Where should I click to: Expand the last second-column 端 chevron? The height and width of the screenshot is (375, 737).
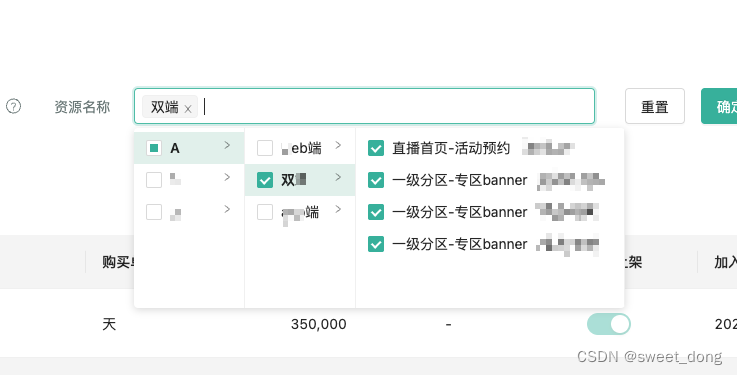(x=338, y=209)
